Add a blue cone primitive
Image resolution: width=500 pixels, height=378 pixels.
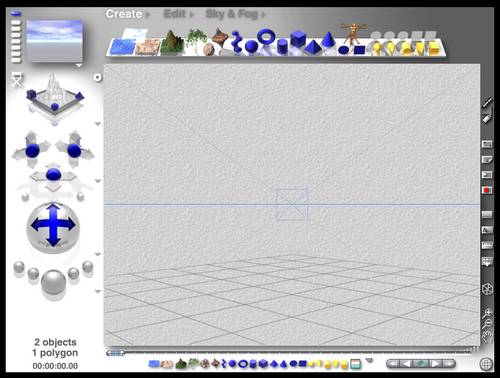328,39
